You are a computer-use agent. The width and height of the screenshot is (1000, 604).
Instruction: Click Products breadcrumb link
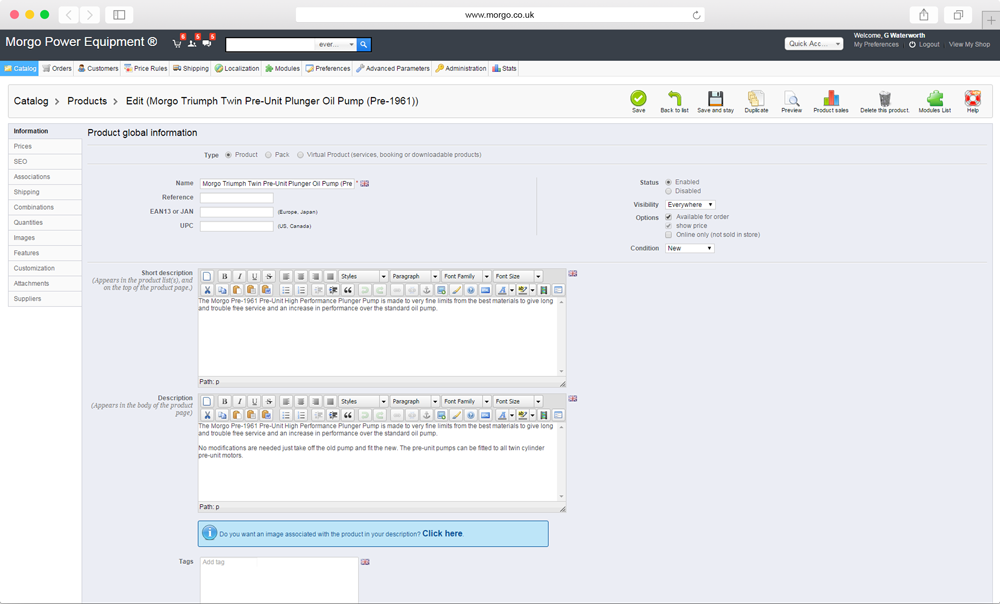coord(87,101)
